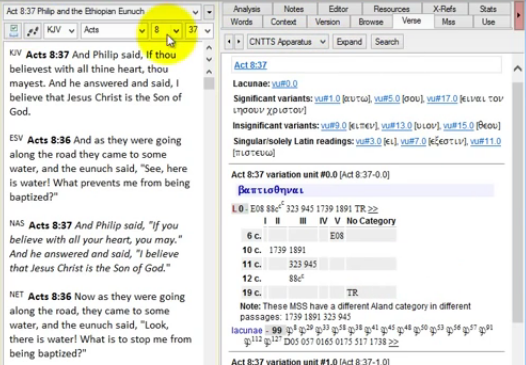Go to the next verse with the right arrow
Screen dimensions: 526x365
point(239,42)
